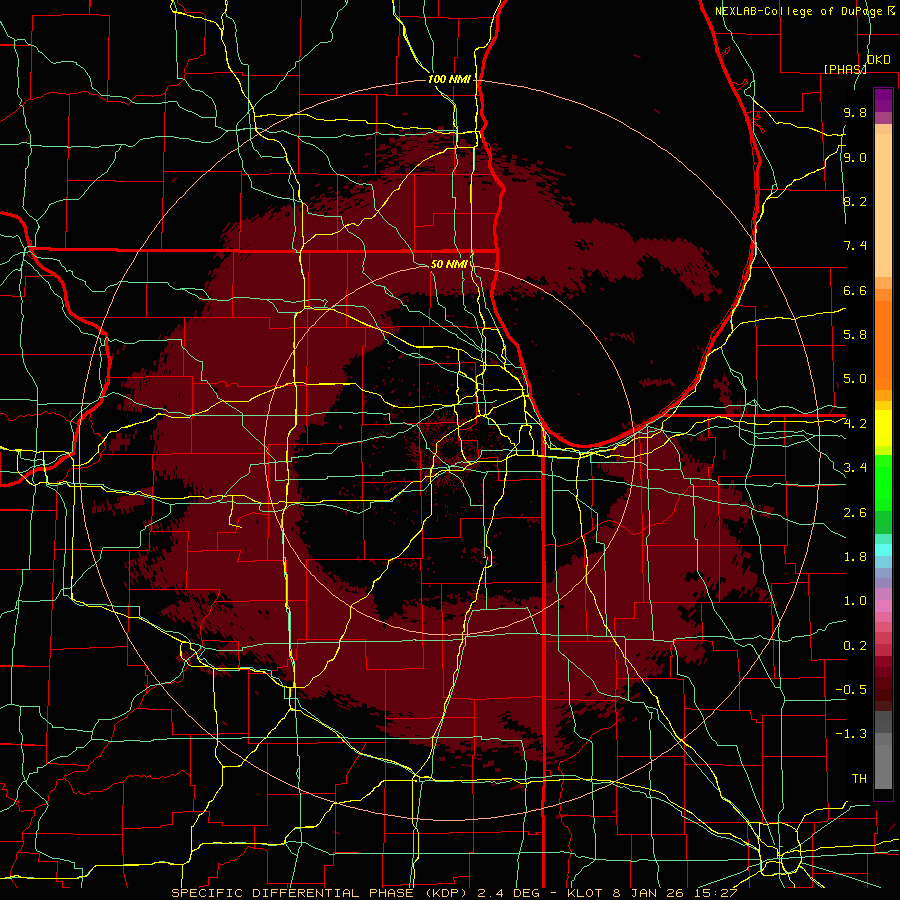Click the "3.4" scale value

855,468
